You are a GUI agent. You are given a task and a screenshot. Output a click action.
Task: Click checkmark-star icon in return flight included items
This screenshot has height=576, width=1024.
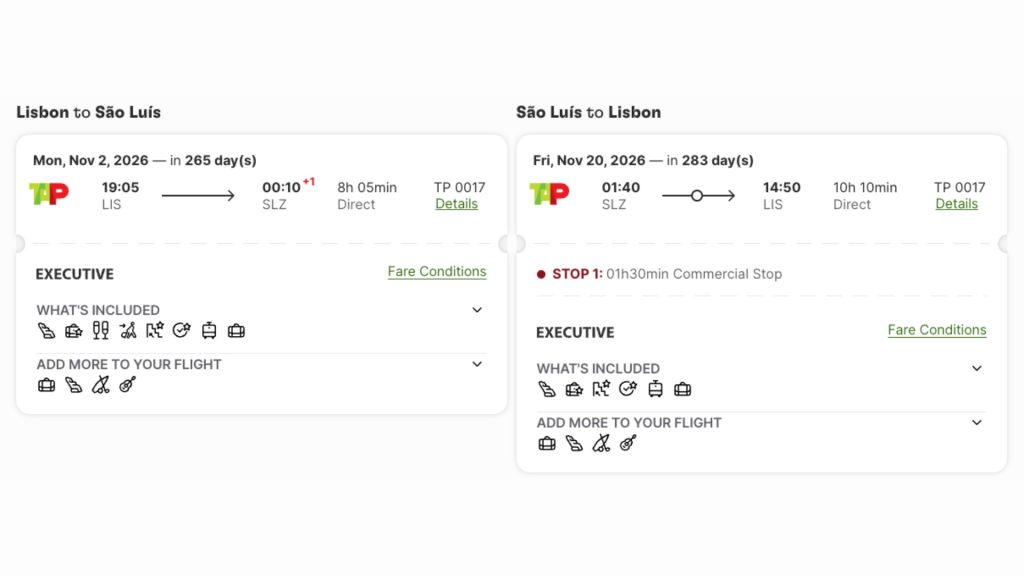[x=627, y=389]
